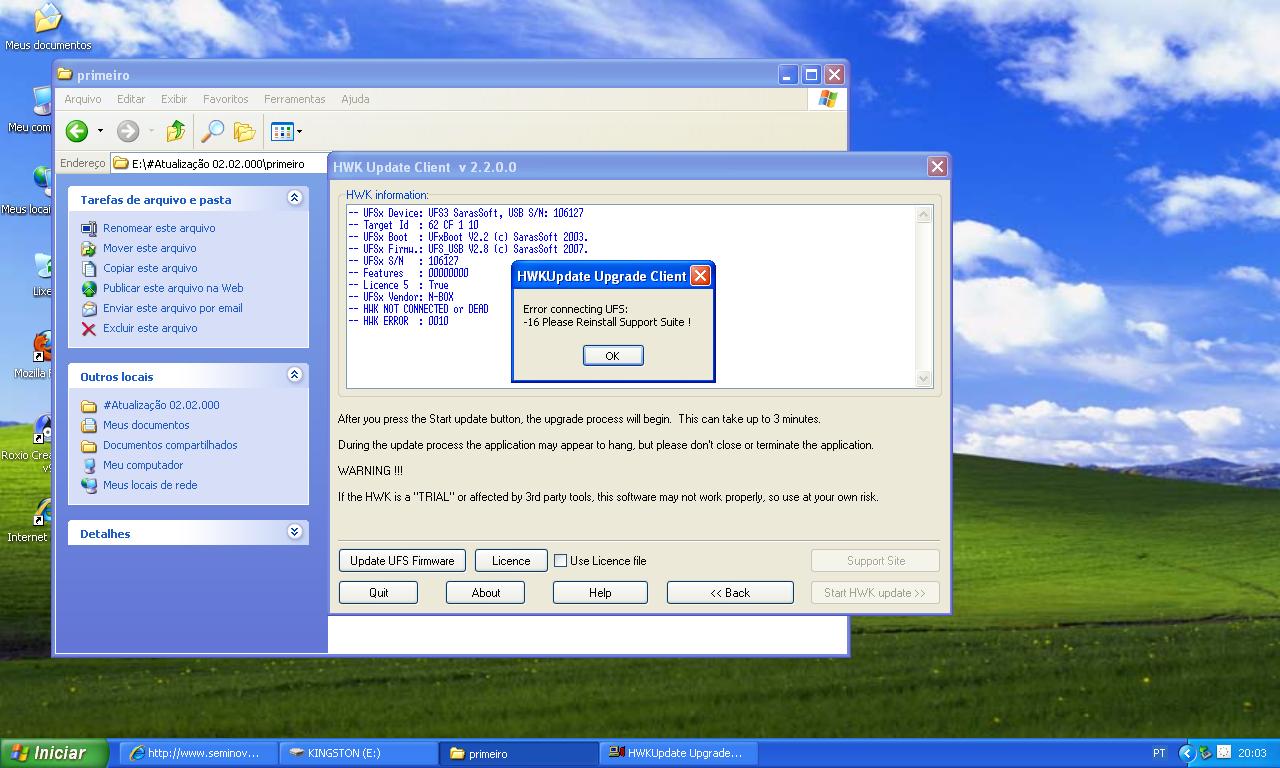Click Copiar este arquivo link

150,268
